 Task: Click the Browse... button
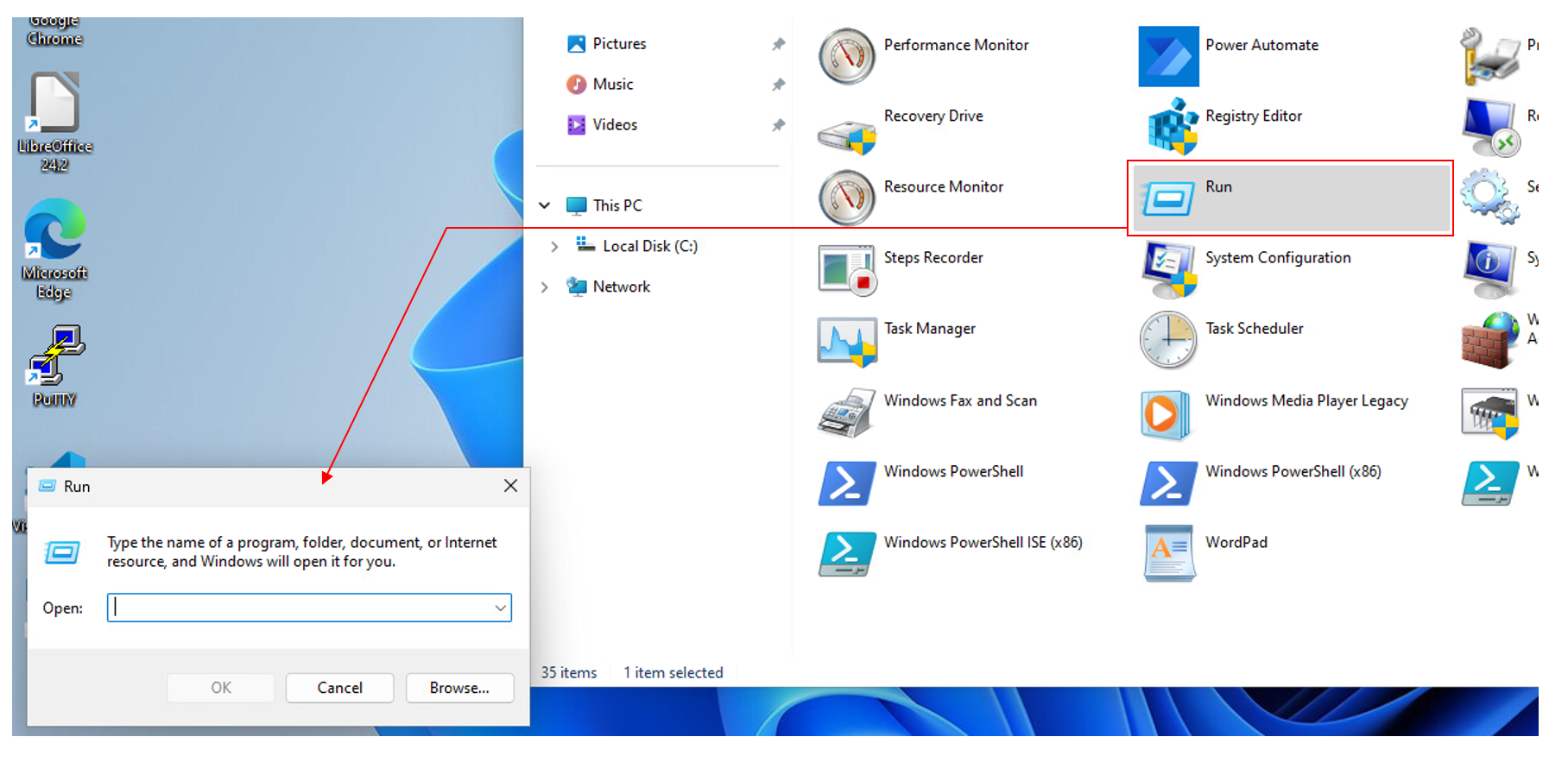(x=459, y=688)
